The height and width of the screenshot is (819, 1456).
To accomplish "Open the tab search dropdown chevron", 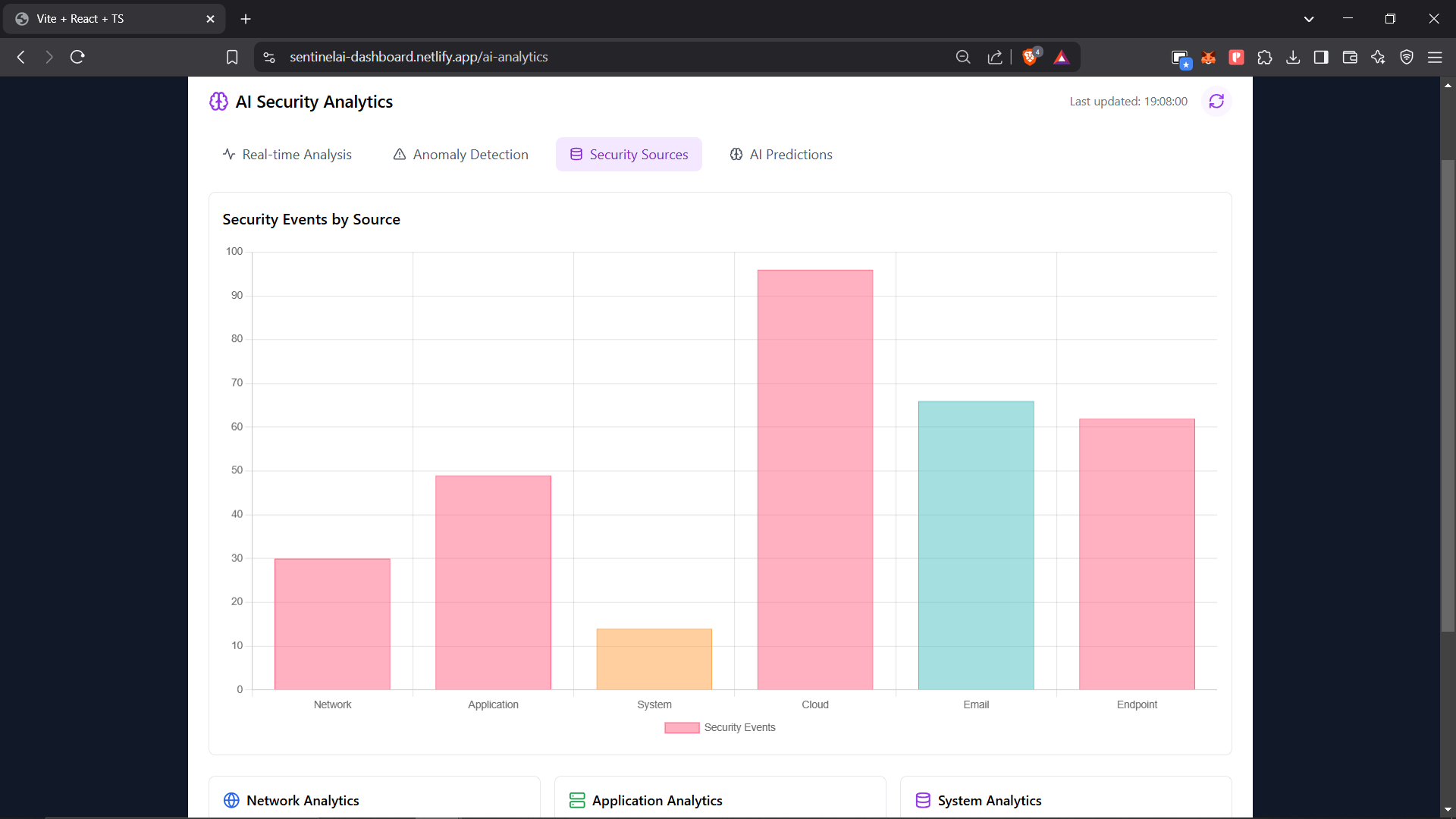I will (1309, 19).
